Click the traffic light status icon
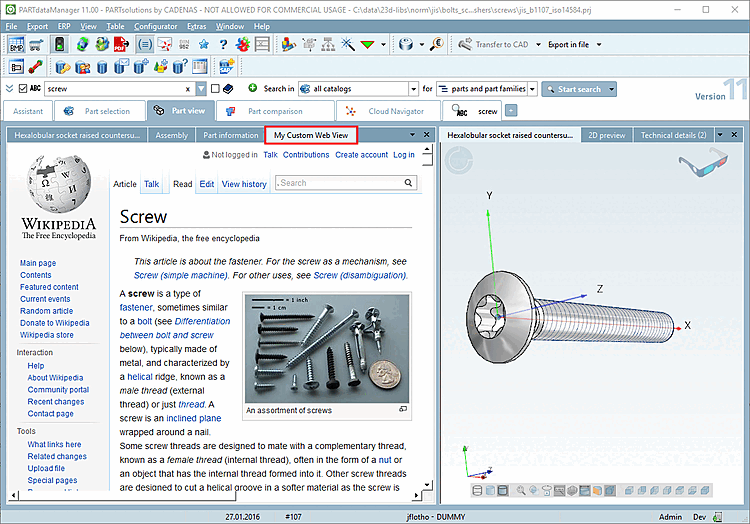The height and width of the screenshot is (524, 750). [x=58, y=45]
